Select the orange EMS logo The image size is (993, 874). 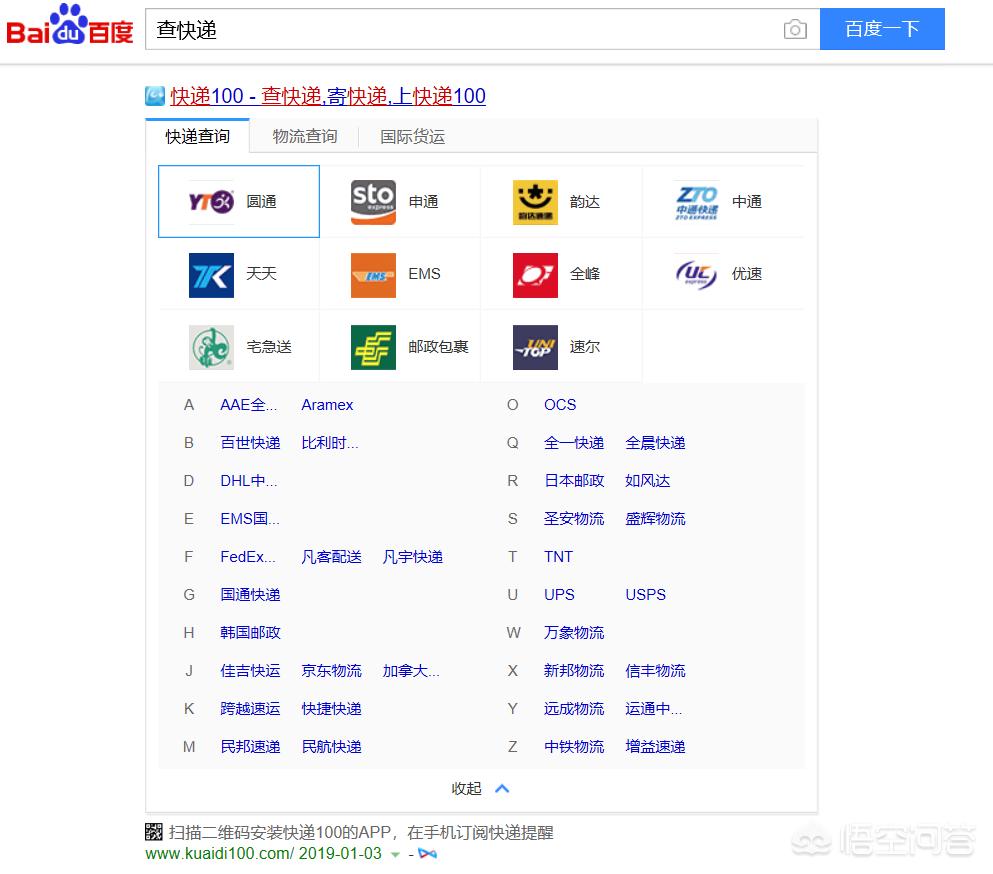point(373,276)
